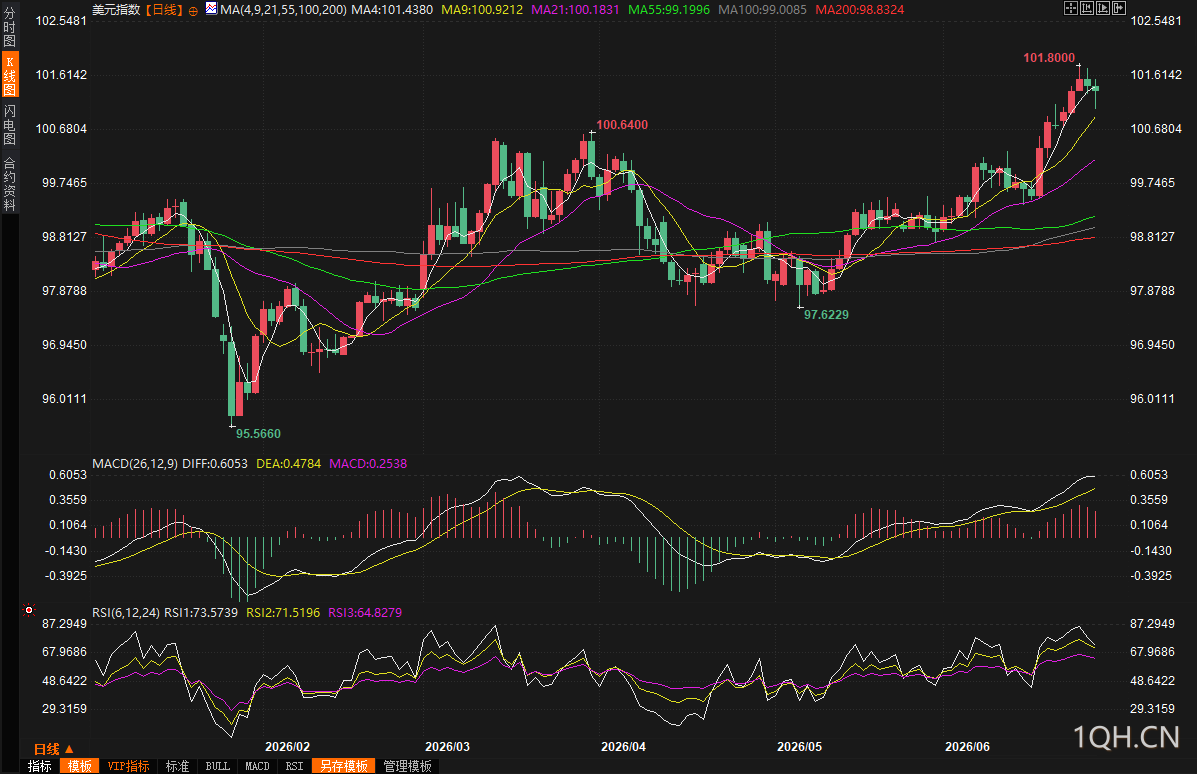Open MACD(26,12,9) parameter settings
Viewport: 1197px width, 774px height.
pyautogui.click(x=135, y=463)
